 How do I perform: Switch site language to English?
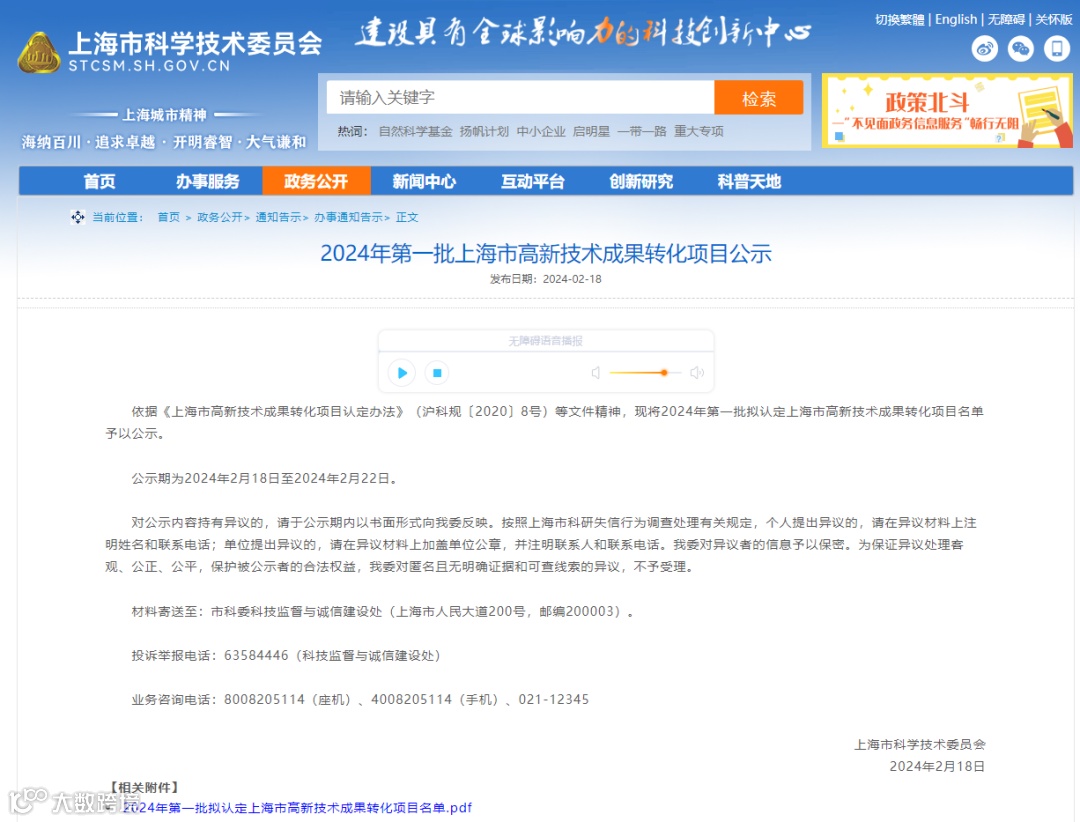pos(956,19)
